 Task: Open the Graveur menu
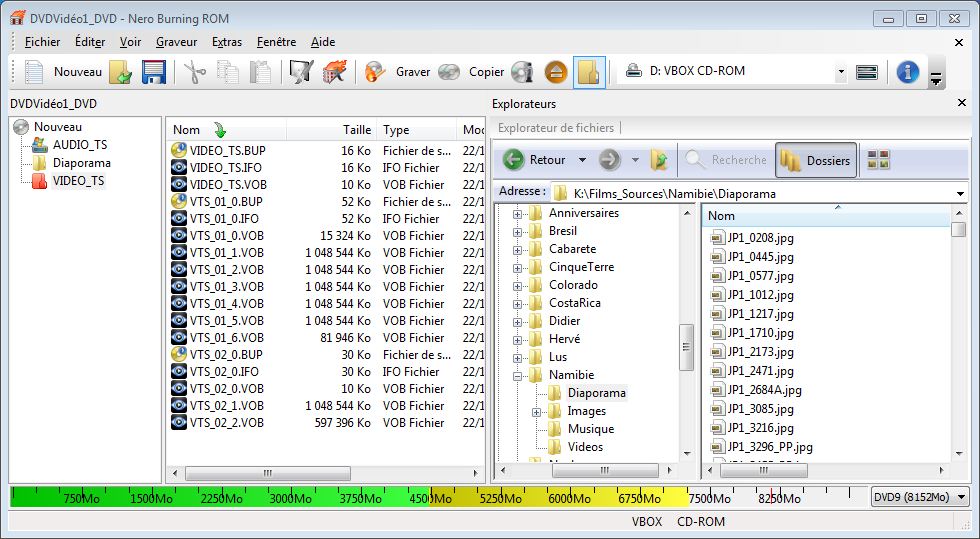click(x=176, y=42)
